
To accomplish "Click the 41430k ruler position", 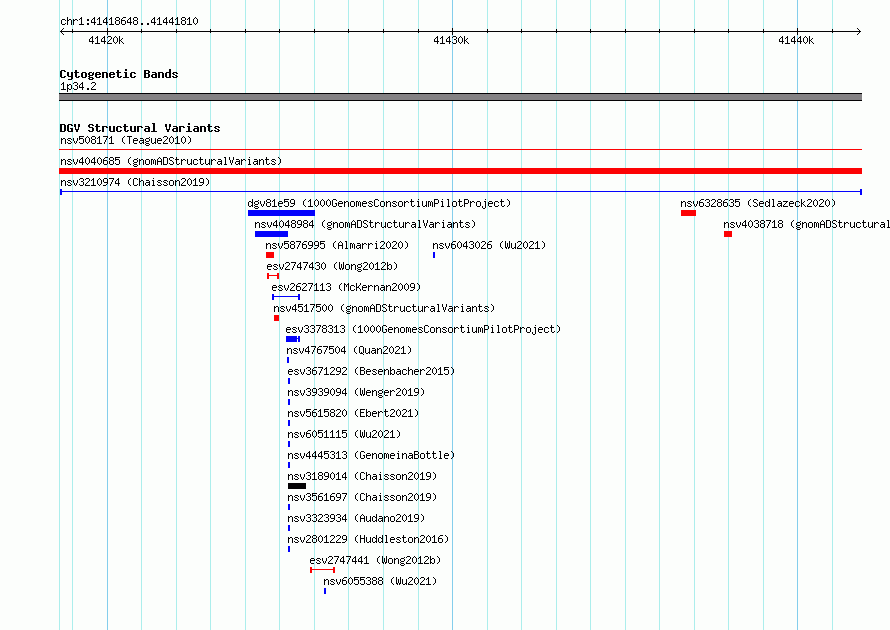I will click(451, 40).
